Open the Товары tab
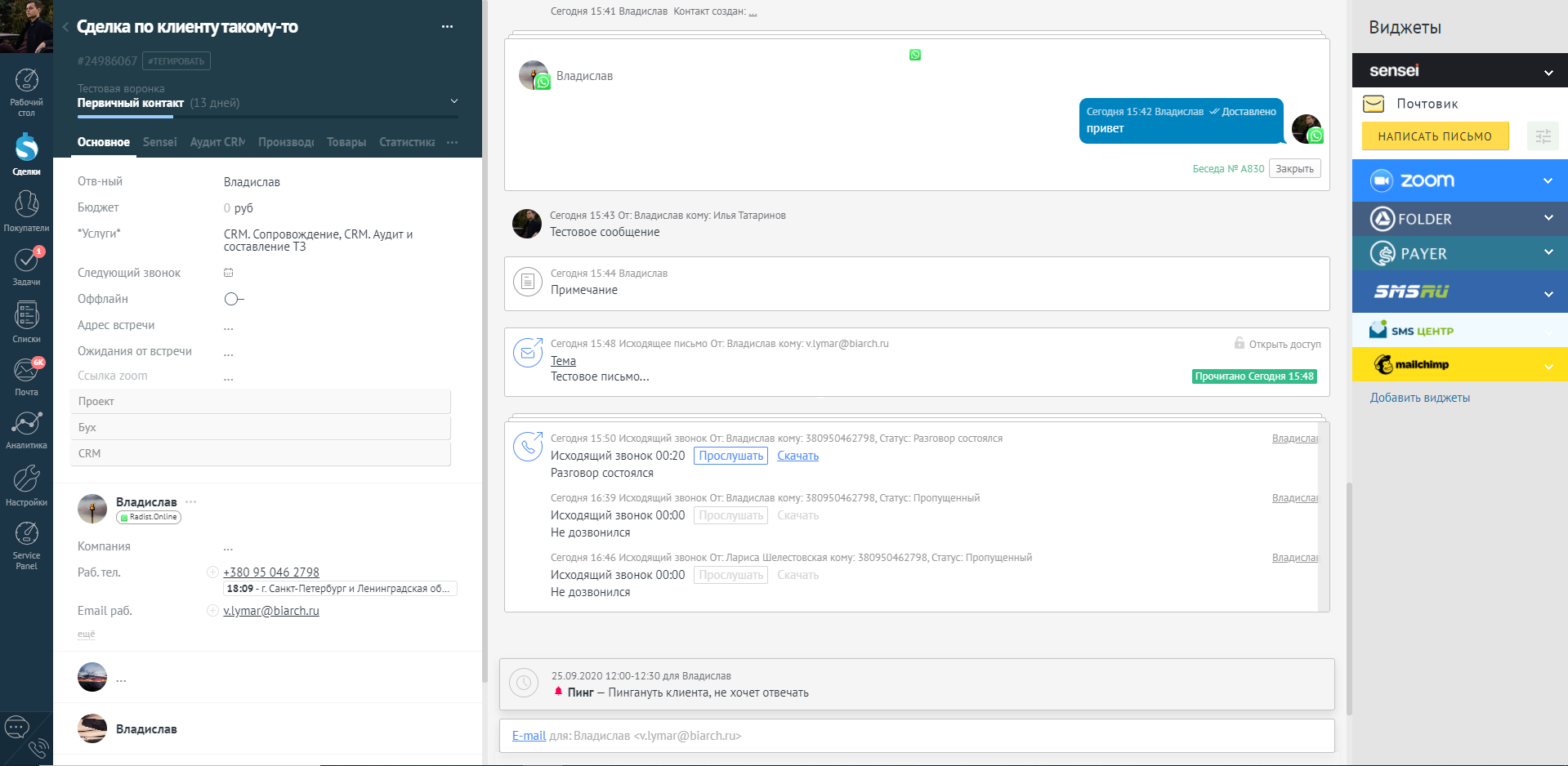 (x=346, y=142)
